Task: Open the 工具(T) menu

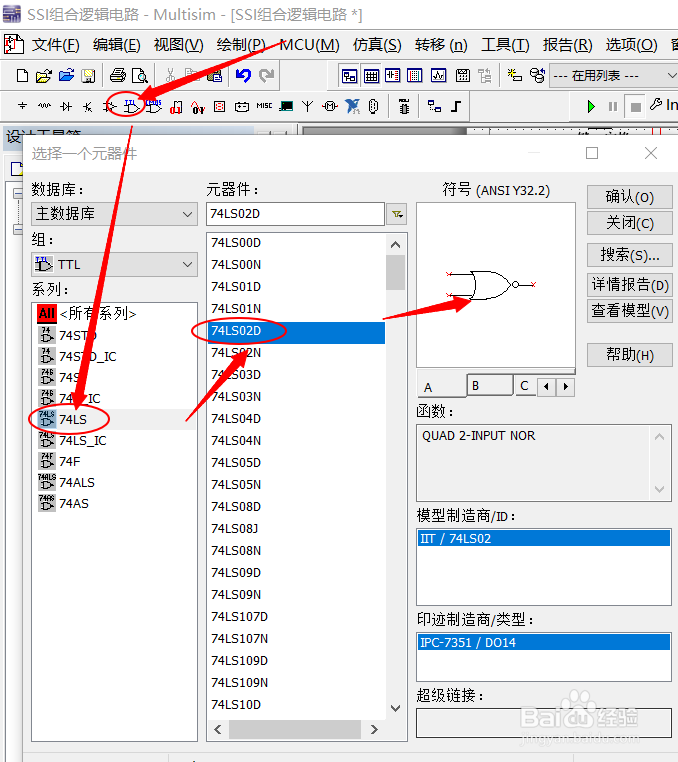Action: tap(505, 45)
